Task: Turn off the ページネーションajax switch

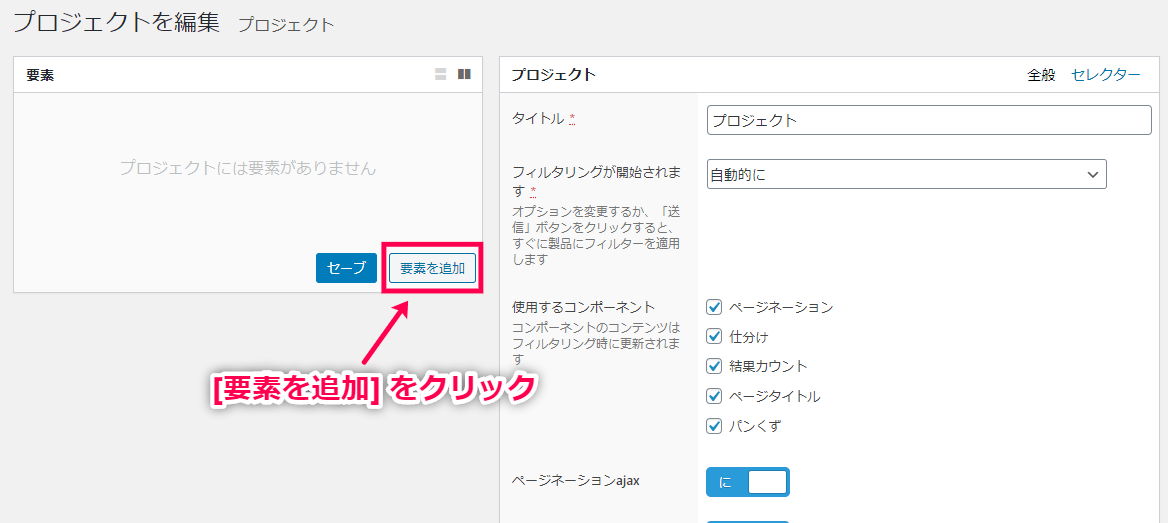Action: coord(748,482)
